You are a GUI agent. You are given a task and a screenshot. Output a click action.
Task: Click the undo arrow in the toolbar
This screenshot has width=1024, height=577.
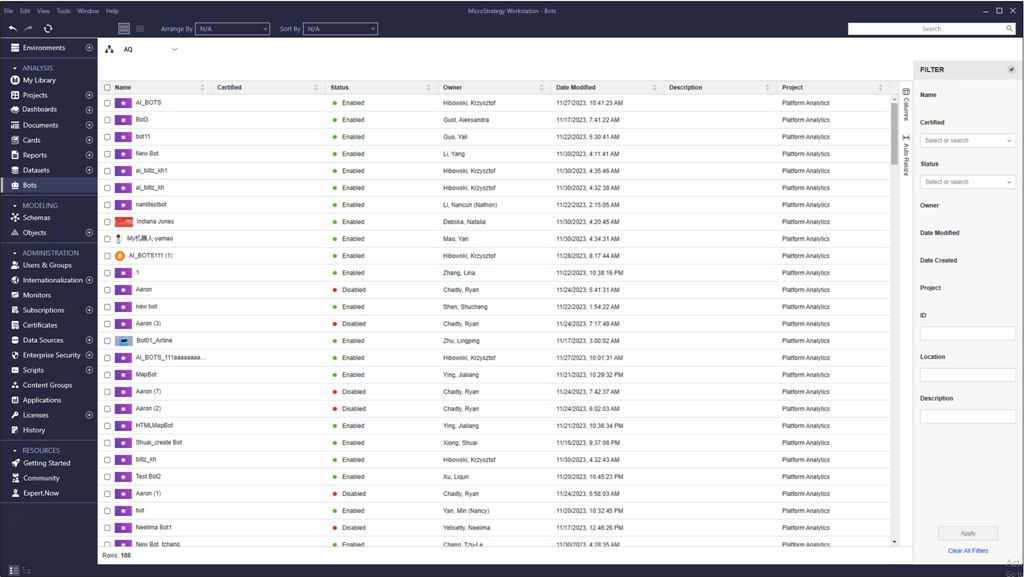(13, 29)
